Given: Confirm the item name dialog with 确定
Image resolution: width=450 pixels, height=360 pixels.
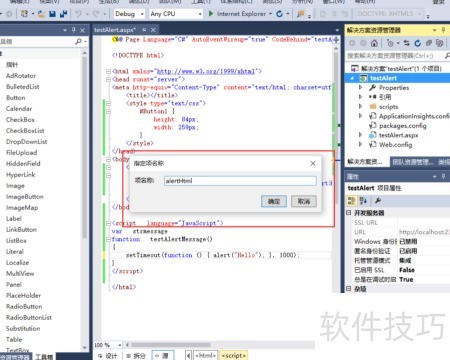Looking at the screenshot, I should click(x=274, y=201).
